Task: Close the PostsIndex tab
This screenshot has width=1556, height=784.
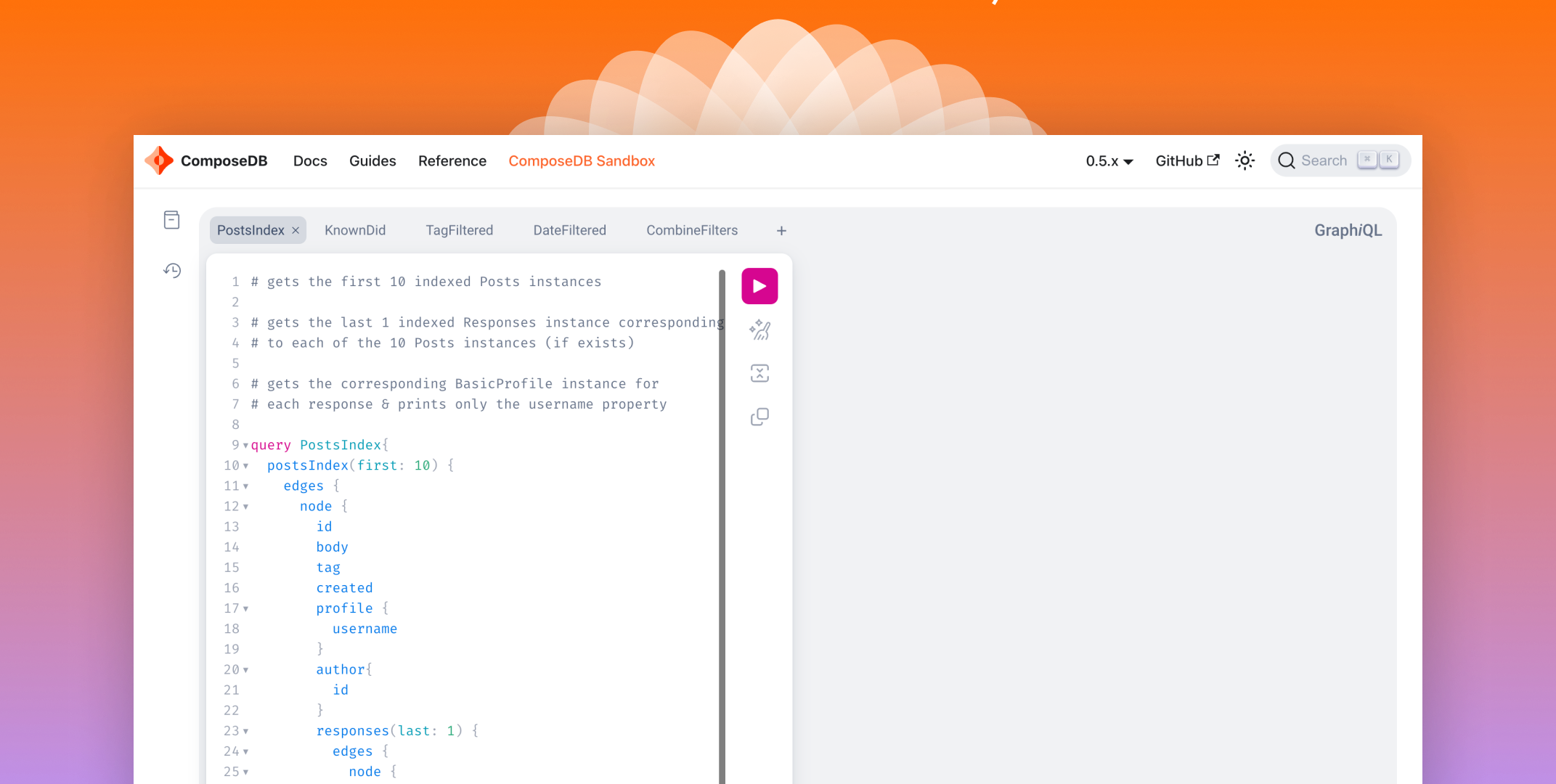Action: (x=296, y=231)
